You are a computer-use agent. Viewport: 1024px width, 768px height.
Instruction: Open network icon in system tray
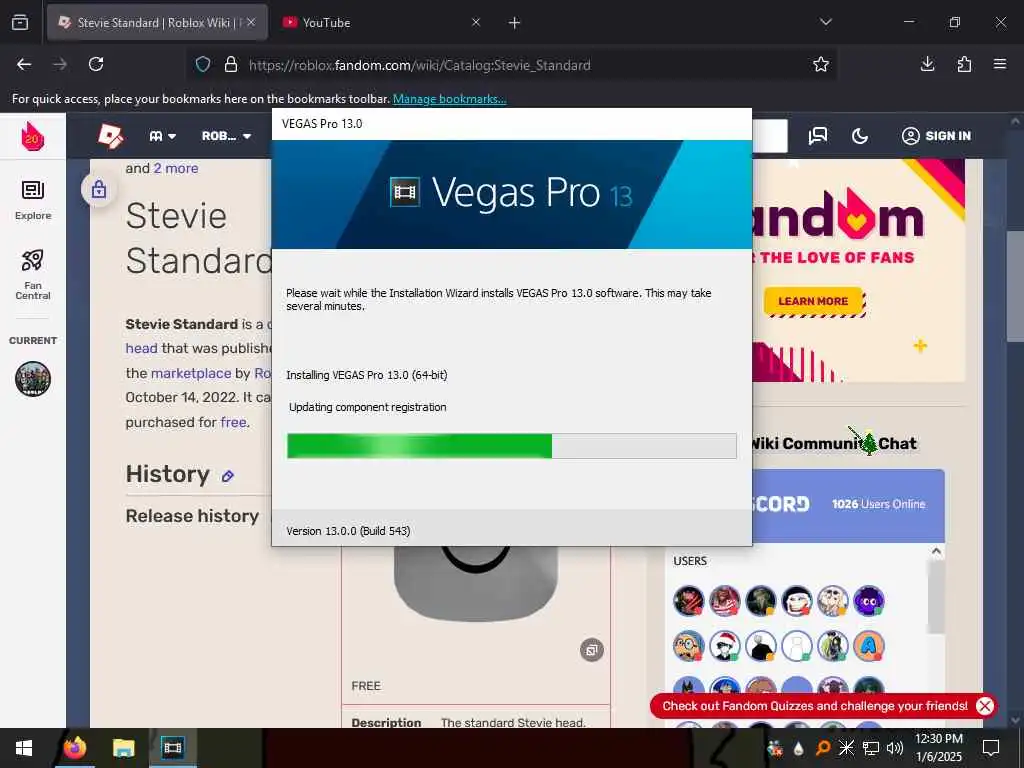871,748
